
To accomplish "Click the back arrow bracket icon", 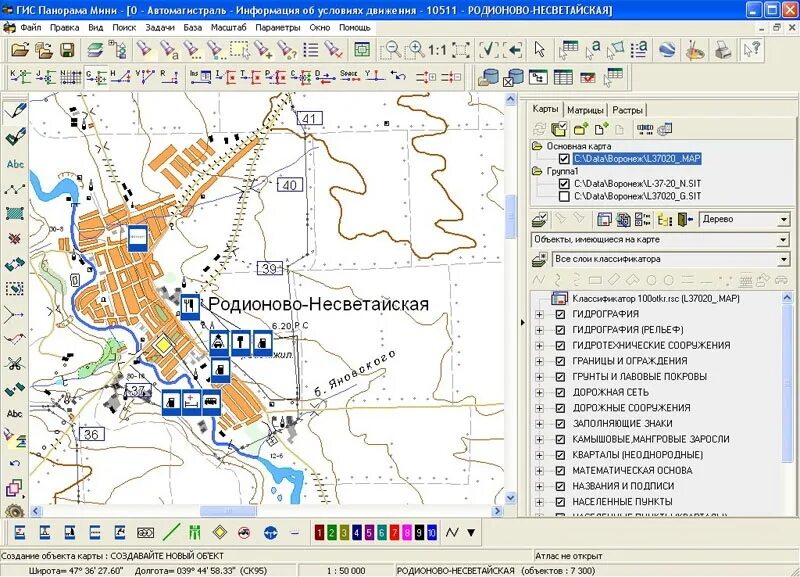I will (513, 49).
